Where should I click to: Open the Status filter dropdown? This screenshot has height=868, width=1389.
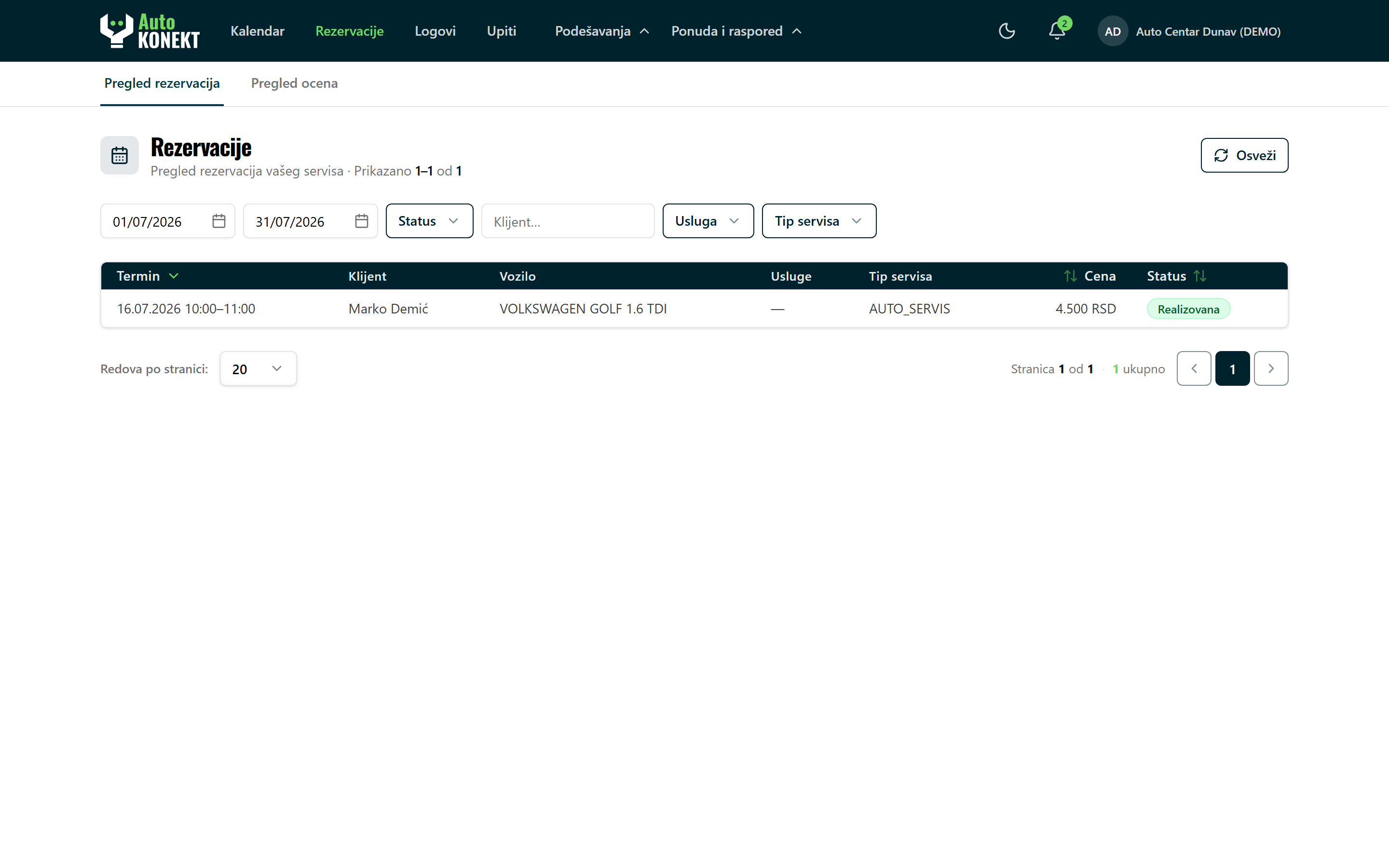[x=429, y=221]
